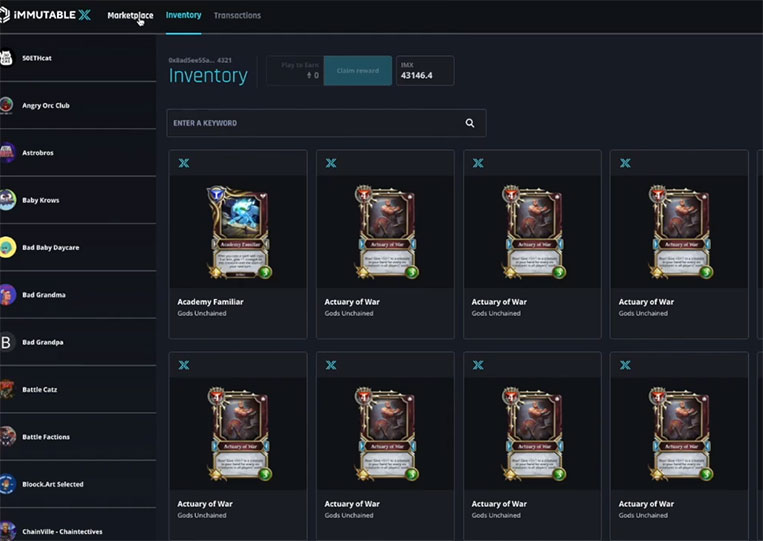Screen dimensions: 763x541
Task: Select Astrobros collection name
Action: pyautogui.click(x=37, y=152)
